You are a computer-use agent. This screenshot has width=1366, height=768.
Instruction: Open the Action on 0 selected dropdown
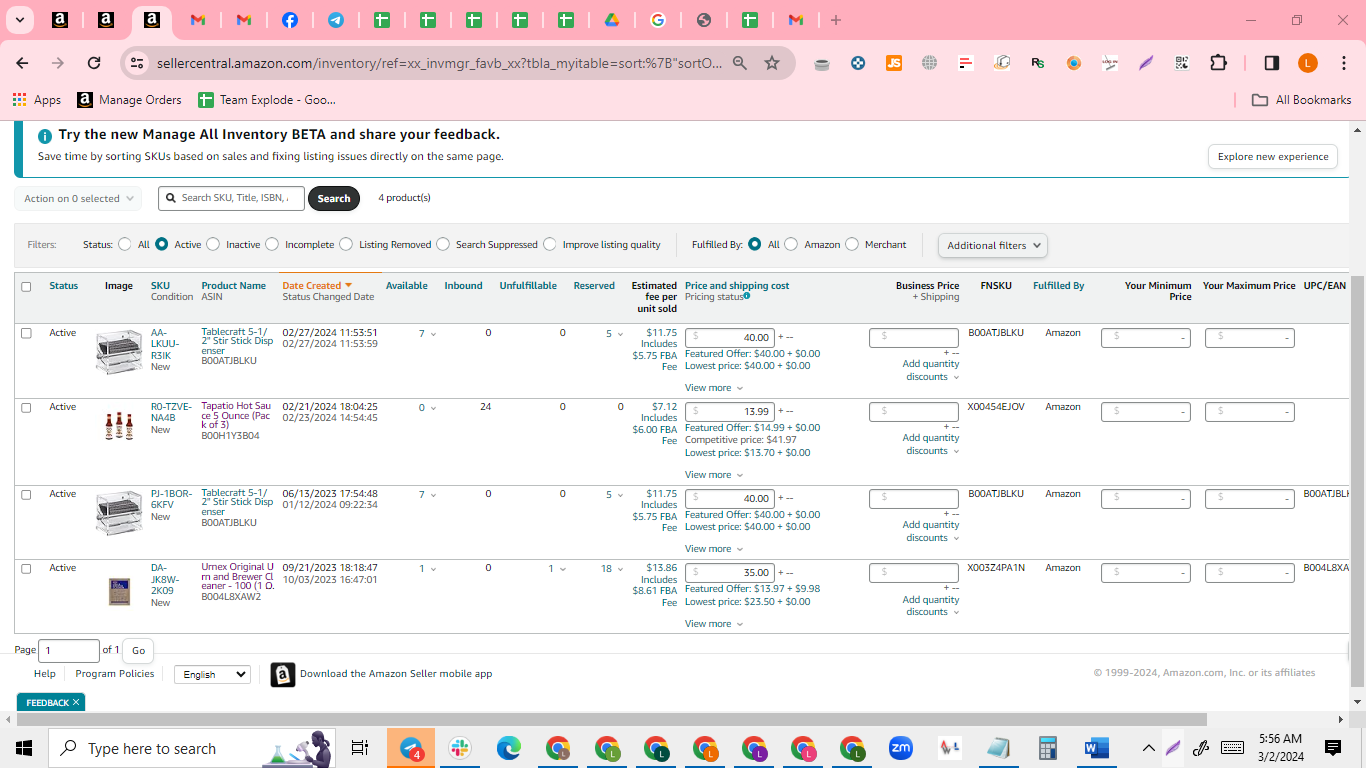78,199
